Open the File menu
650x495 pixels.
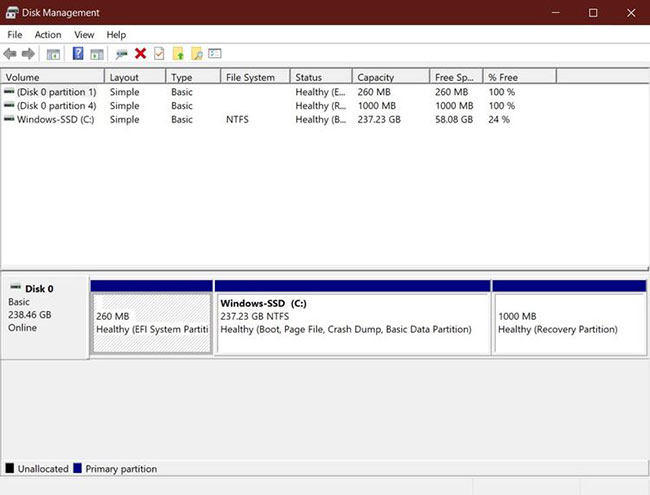click(15, 34)
